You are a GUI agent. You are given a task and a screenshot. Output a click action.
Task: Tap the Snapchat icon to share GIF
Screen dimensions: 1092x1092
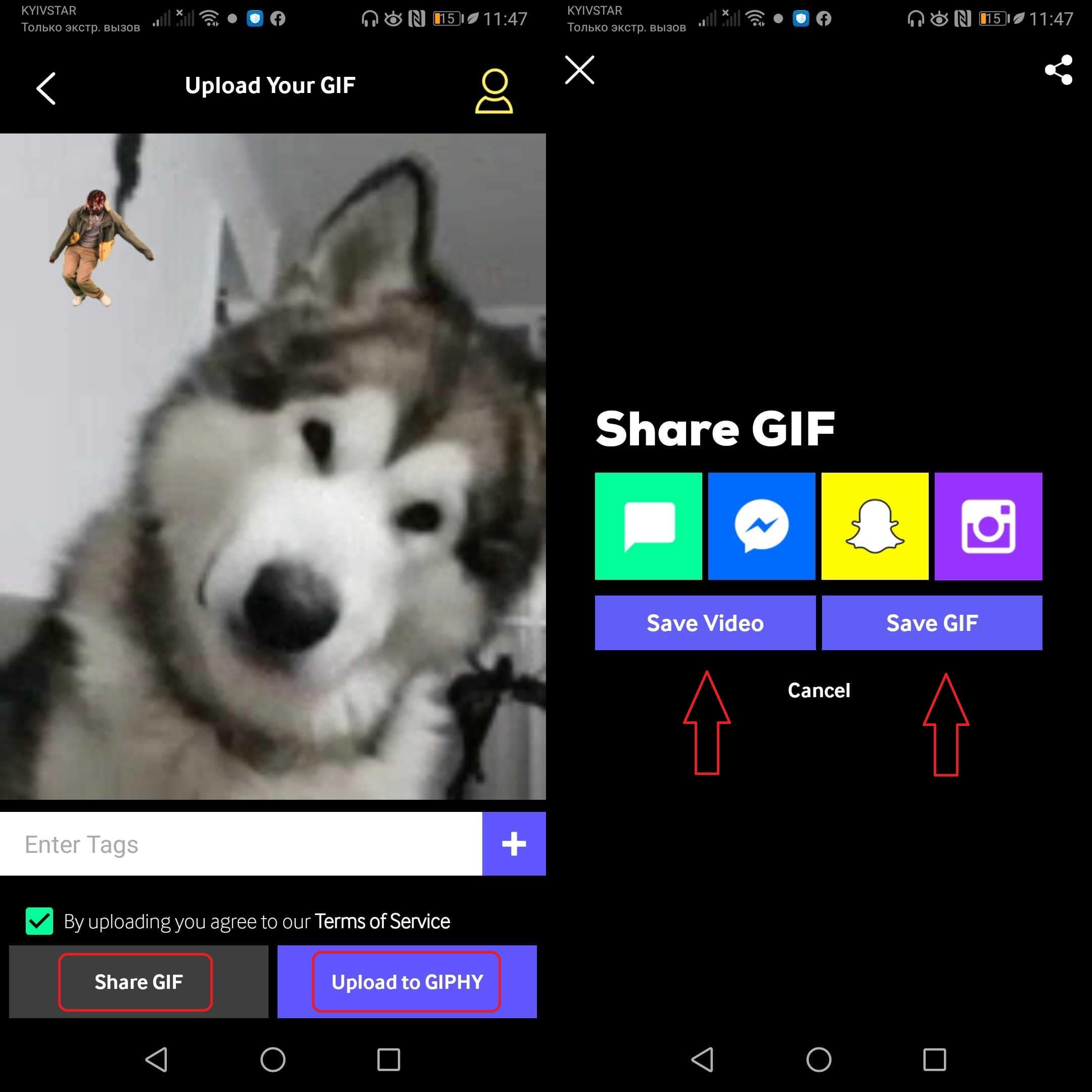[875, 526]
